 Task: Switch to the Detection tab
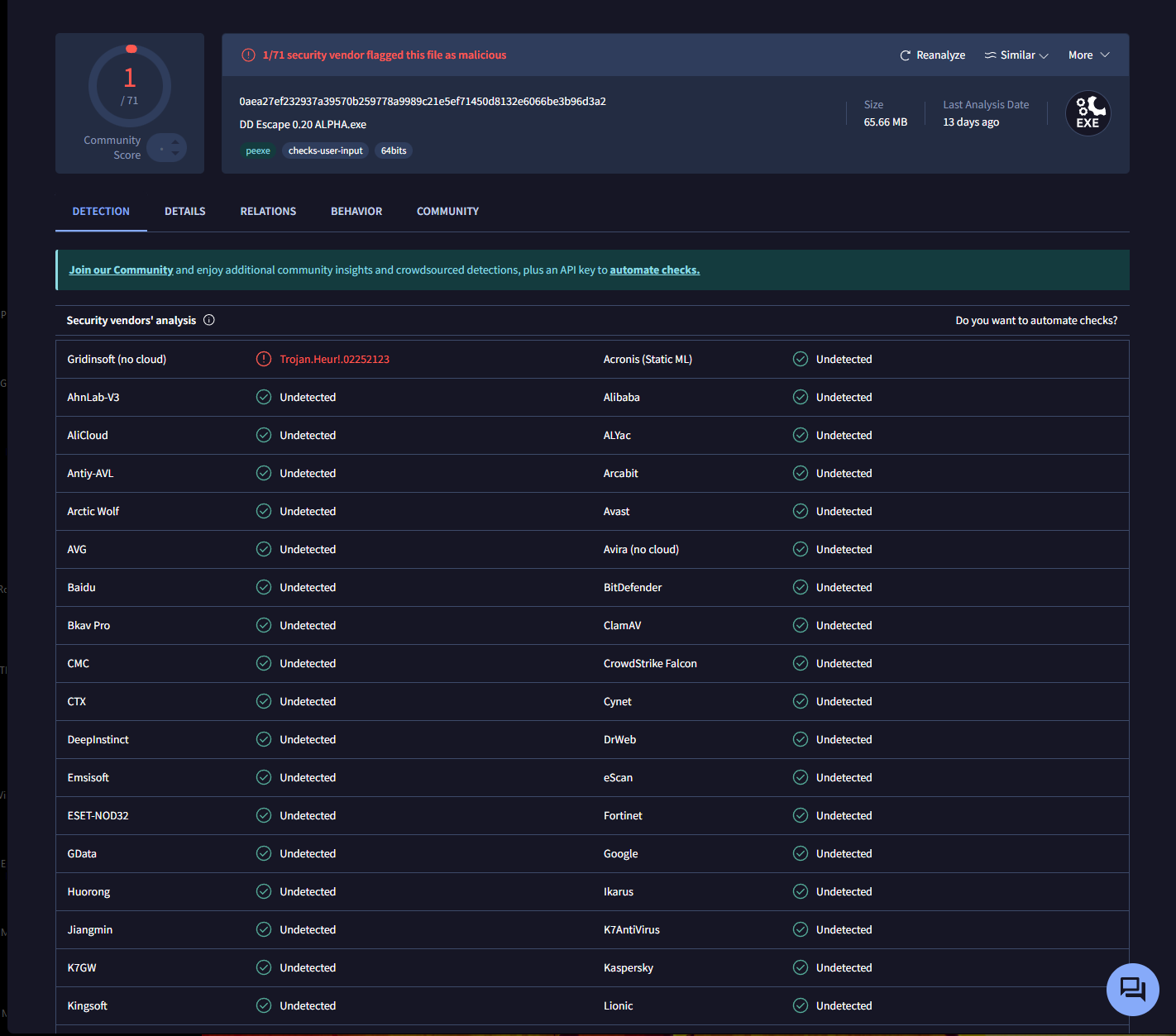point(101,212)
